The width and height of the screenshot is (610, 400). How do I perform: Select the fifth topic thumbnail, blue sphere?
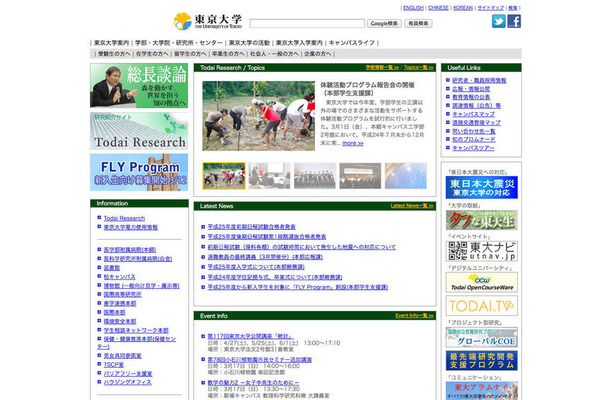(406, 176)
